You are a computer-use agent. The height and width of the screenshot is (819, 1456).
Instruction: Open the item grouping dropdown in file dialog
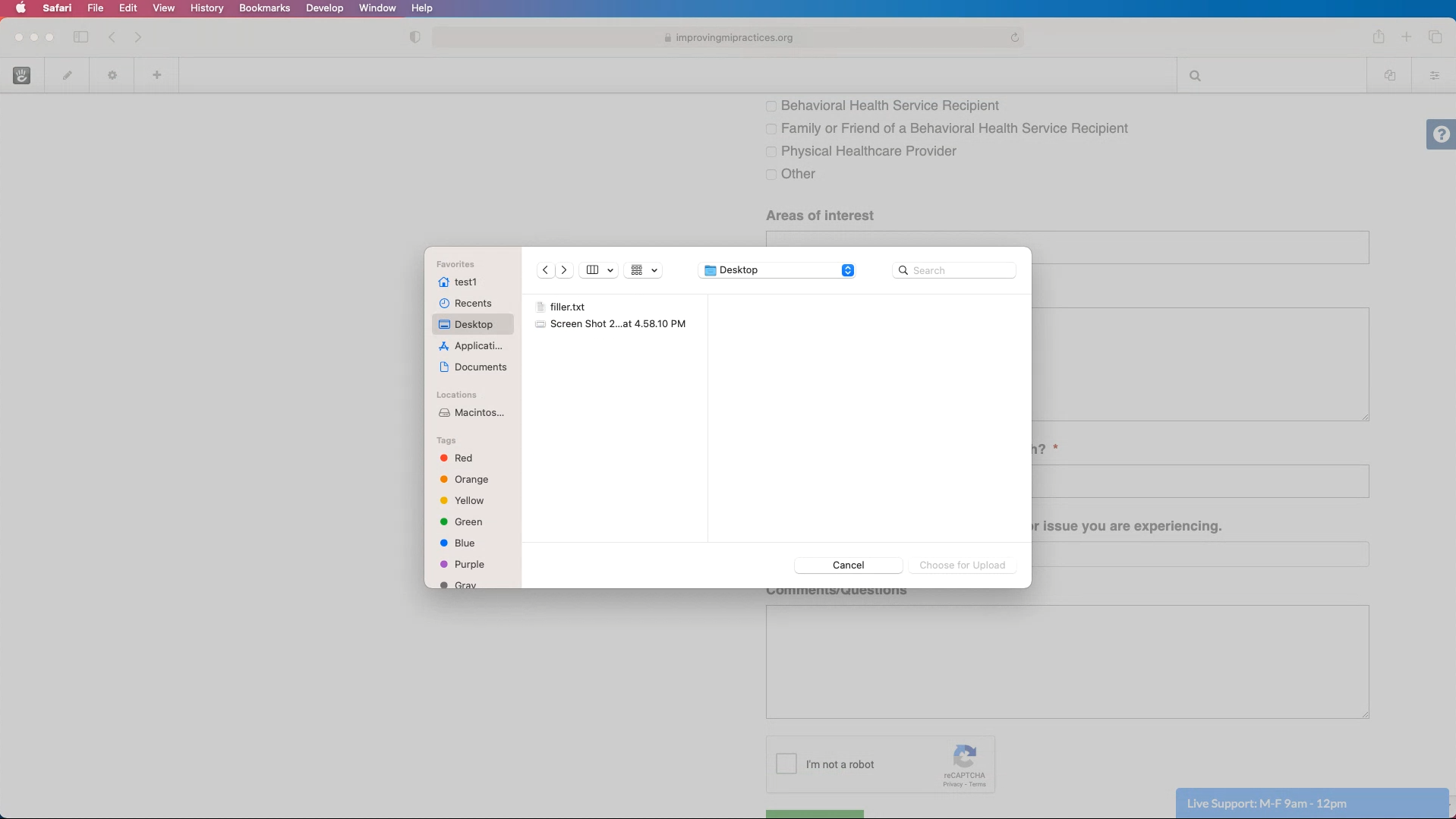point(643,269)
